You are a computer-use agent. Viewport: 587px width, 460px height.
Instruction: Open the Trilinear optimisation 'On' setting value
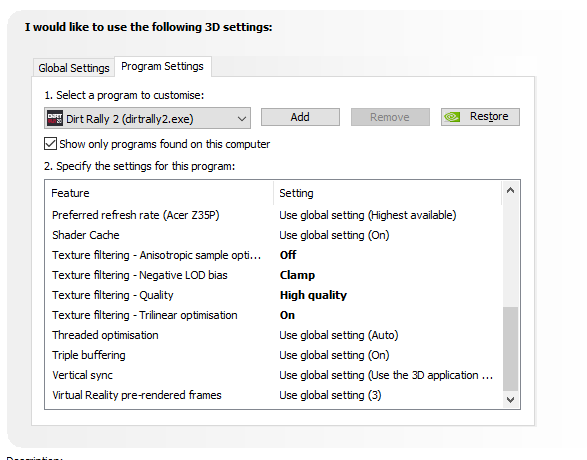(287, 315)
